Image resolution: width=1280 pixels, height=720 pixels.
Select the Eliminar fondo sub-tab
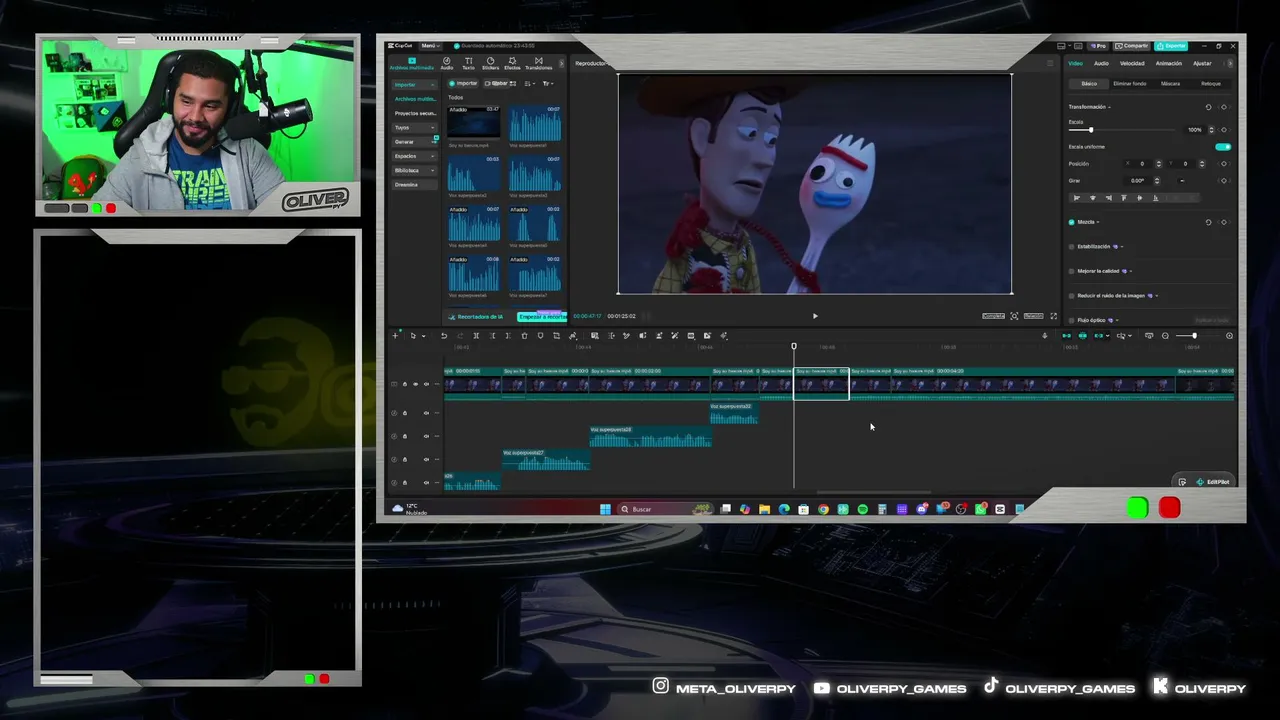[x=1130, y=84]
